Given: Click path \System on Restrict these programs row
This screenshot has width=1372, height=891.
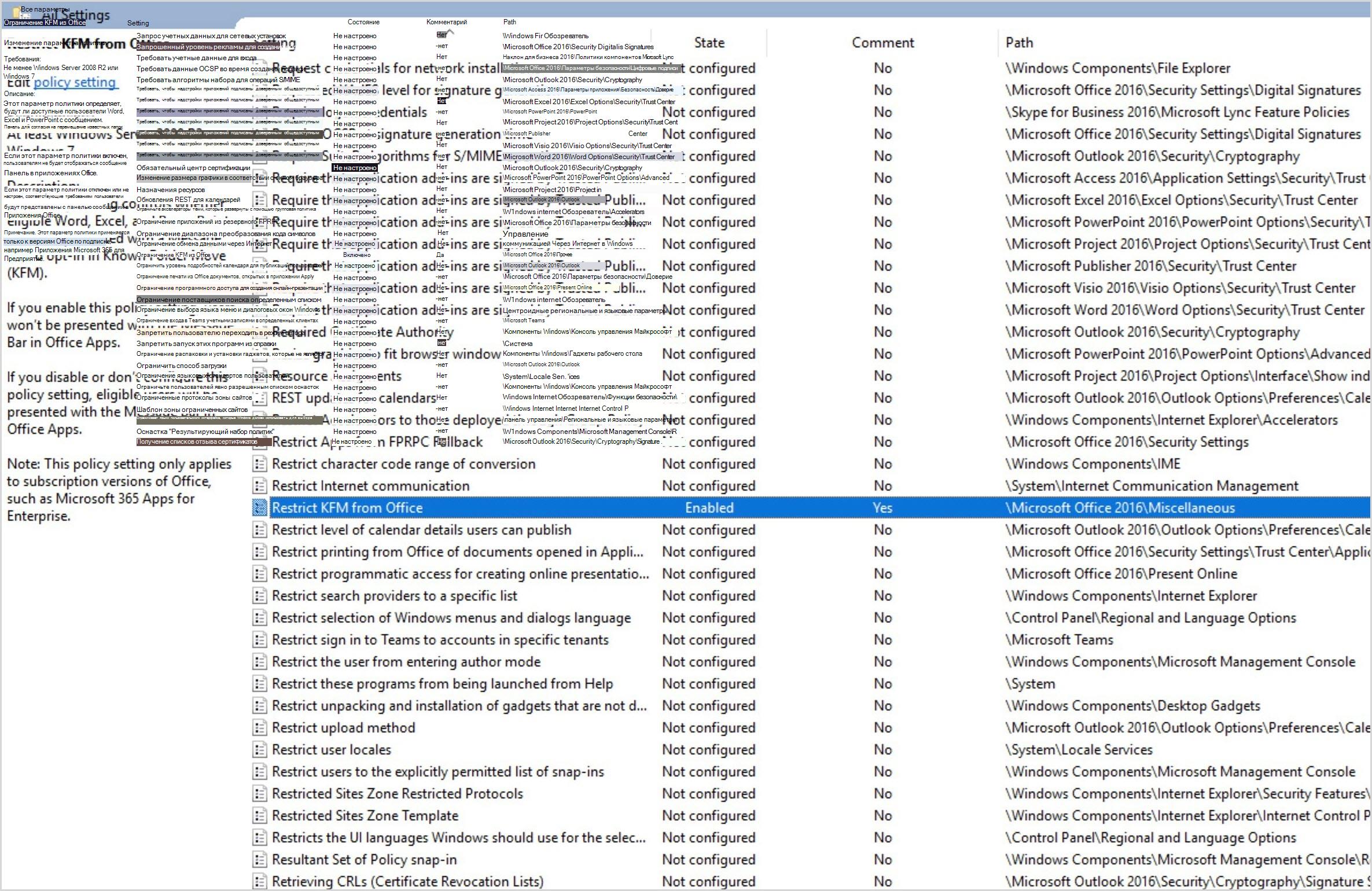Looking at the screenshot, I should point(1030,684).
